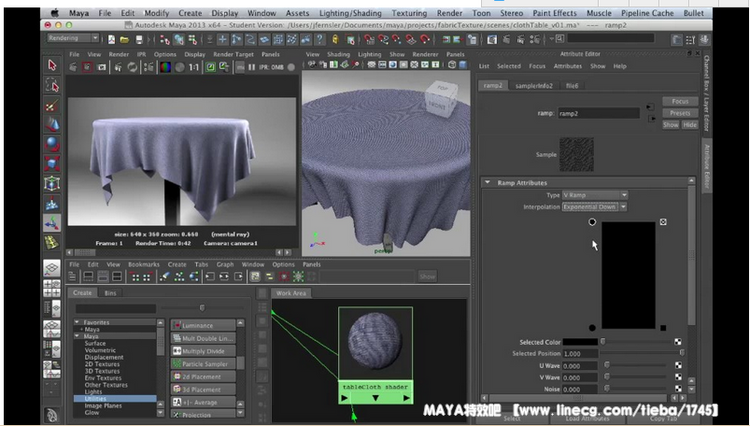Click Hypershade clear graph broom icon
The image size is (750, 426).
pos(165,276)
